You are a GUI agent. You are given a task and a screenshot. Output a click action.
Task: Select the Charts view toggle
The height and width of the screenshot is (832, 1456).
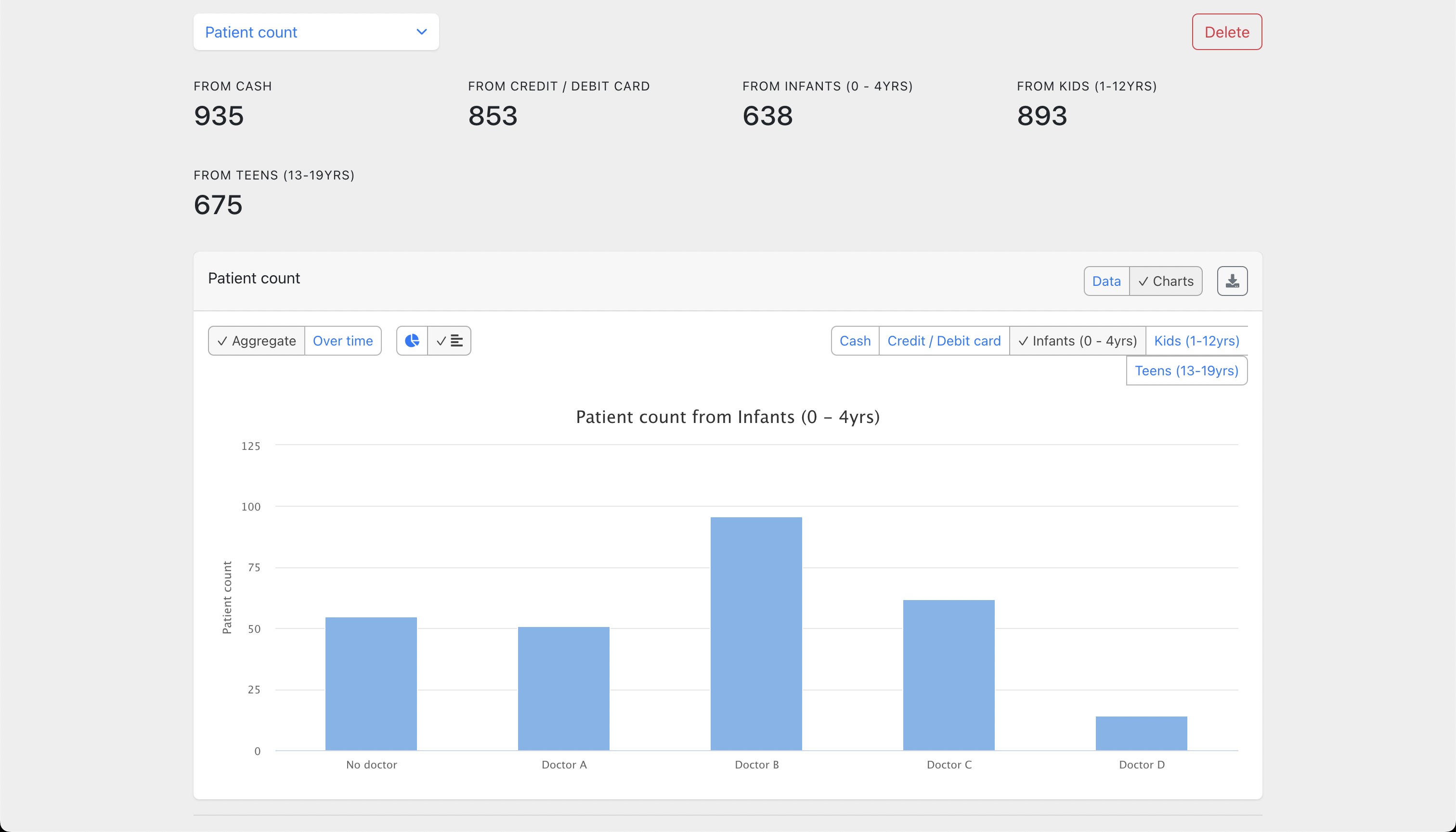coord(1166,281)
